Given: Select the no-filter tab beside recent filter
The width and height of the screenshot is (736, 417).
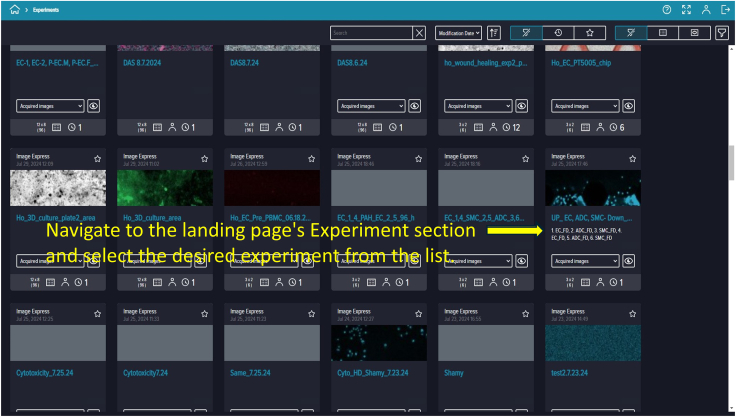Looking at the screenshot, I should [x=526, y=33].
